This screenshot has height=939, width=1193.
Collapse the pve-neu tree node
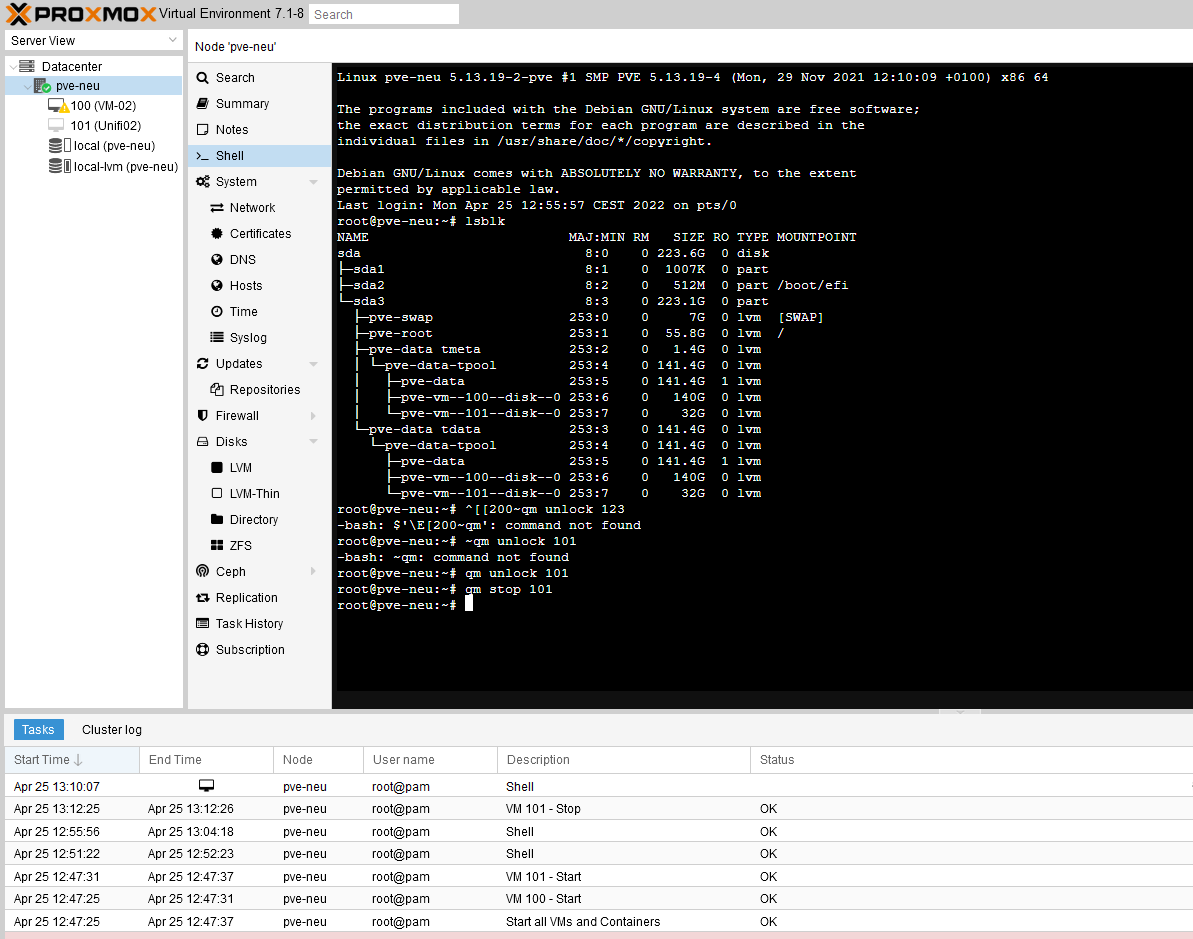(x=27, y=87)
